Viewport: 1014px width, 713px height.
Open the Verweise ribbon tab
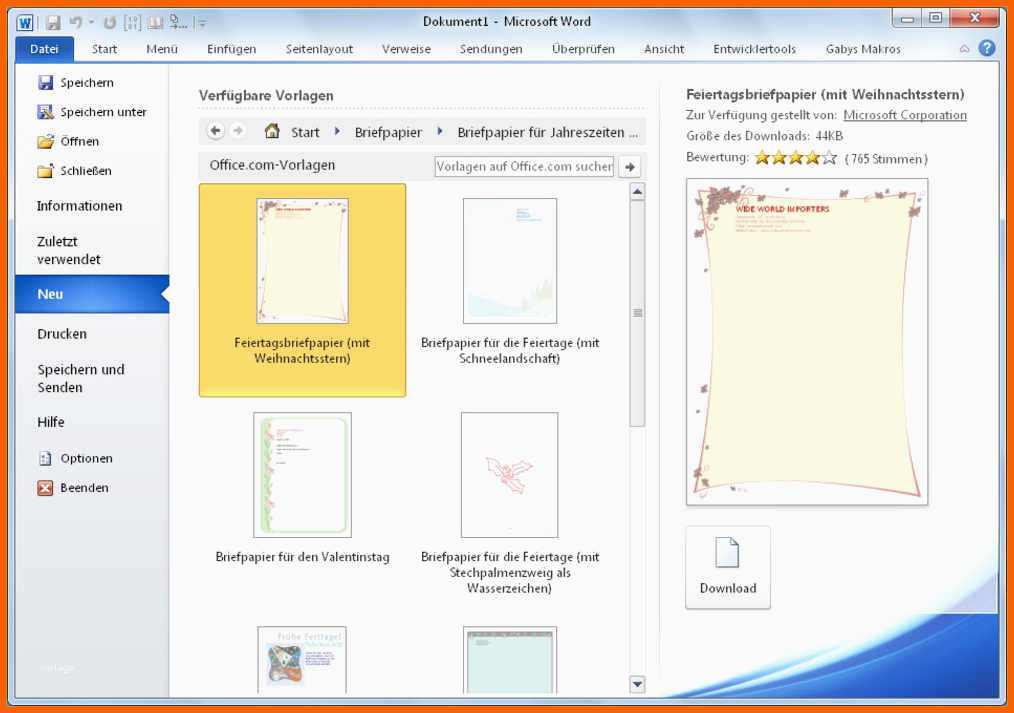406,49
